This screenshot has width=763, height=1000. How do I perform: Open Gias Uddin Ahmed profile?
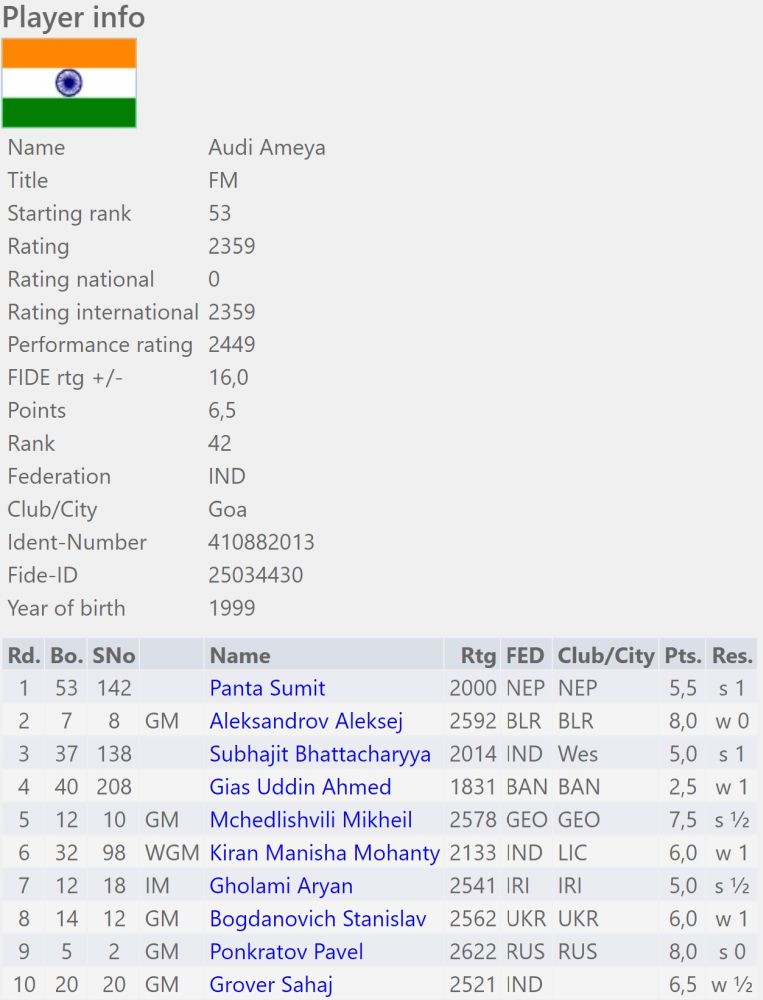pyautogui.click(x=300, y=787)
